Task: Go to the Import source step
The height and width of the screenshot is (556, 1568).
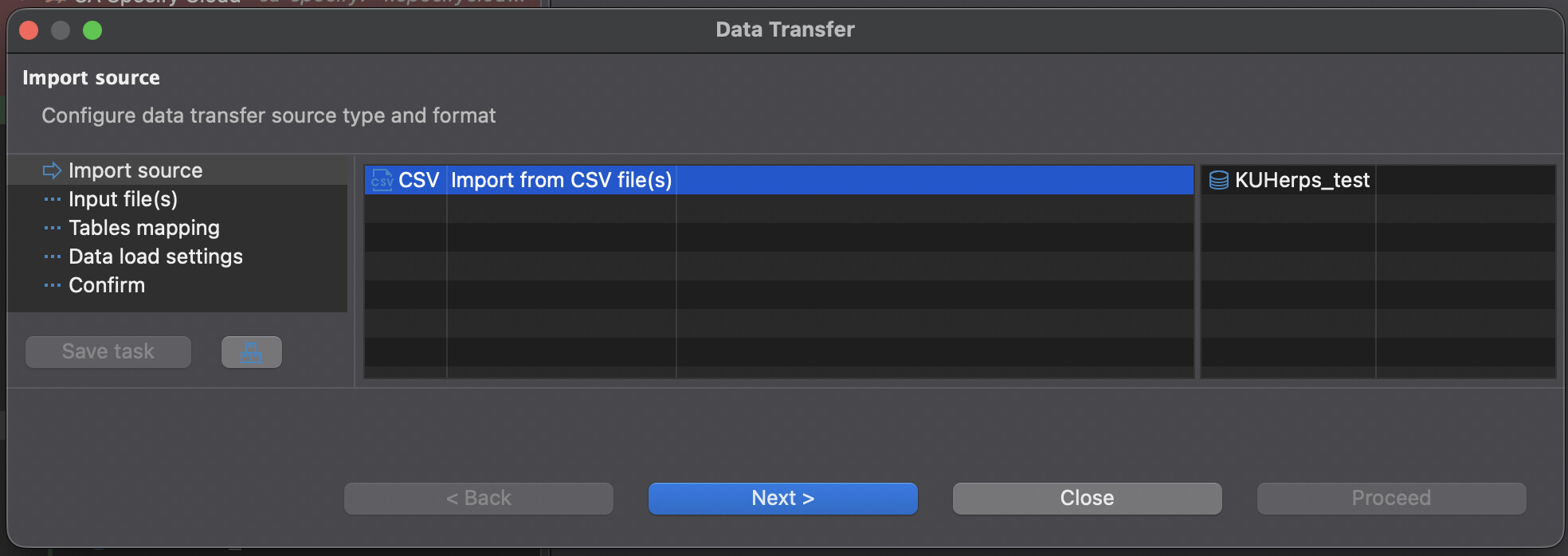Action: (135, 170)
